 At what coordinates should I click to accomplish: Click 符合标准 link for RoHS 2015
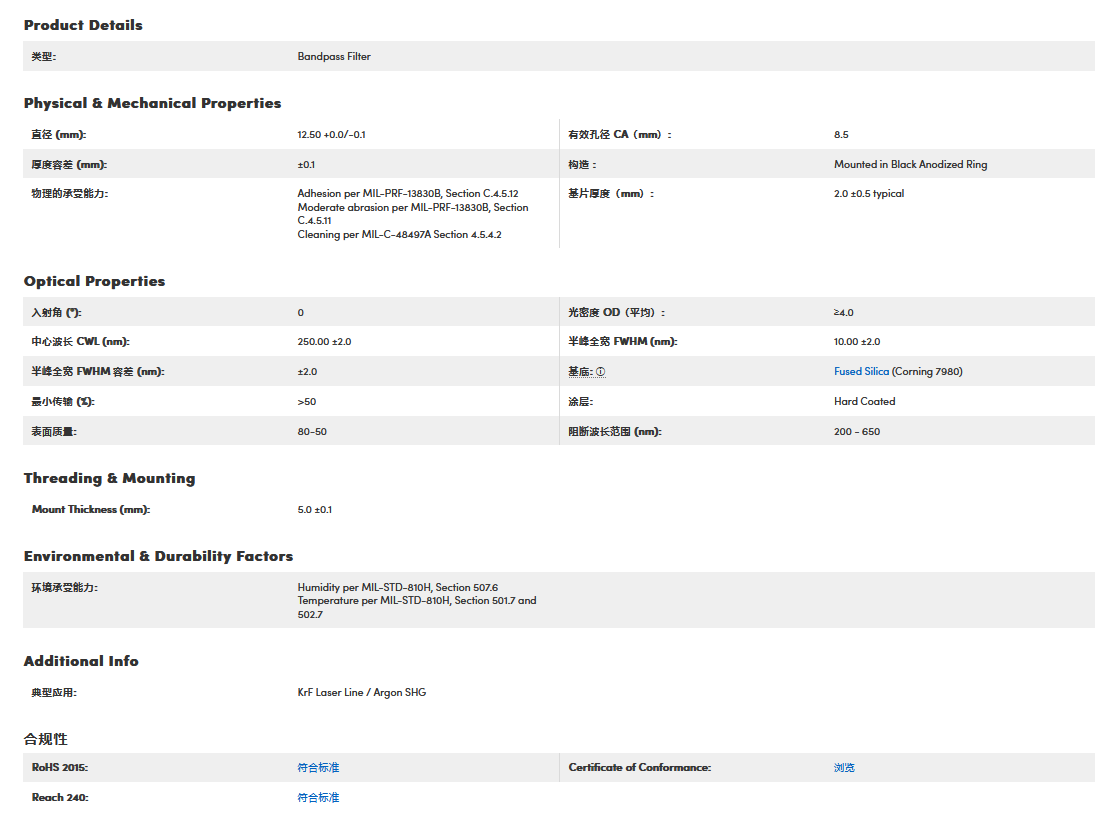(x=318, y=768)
